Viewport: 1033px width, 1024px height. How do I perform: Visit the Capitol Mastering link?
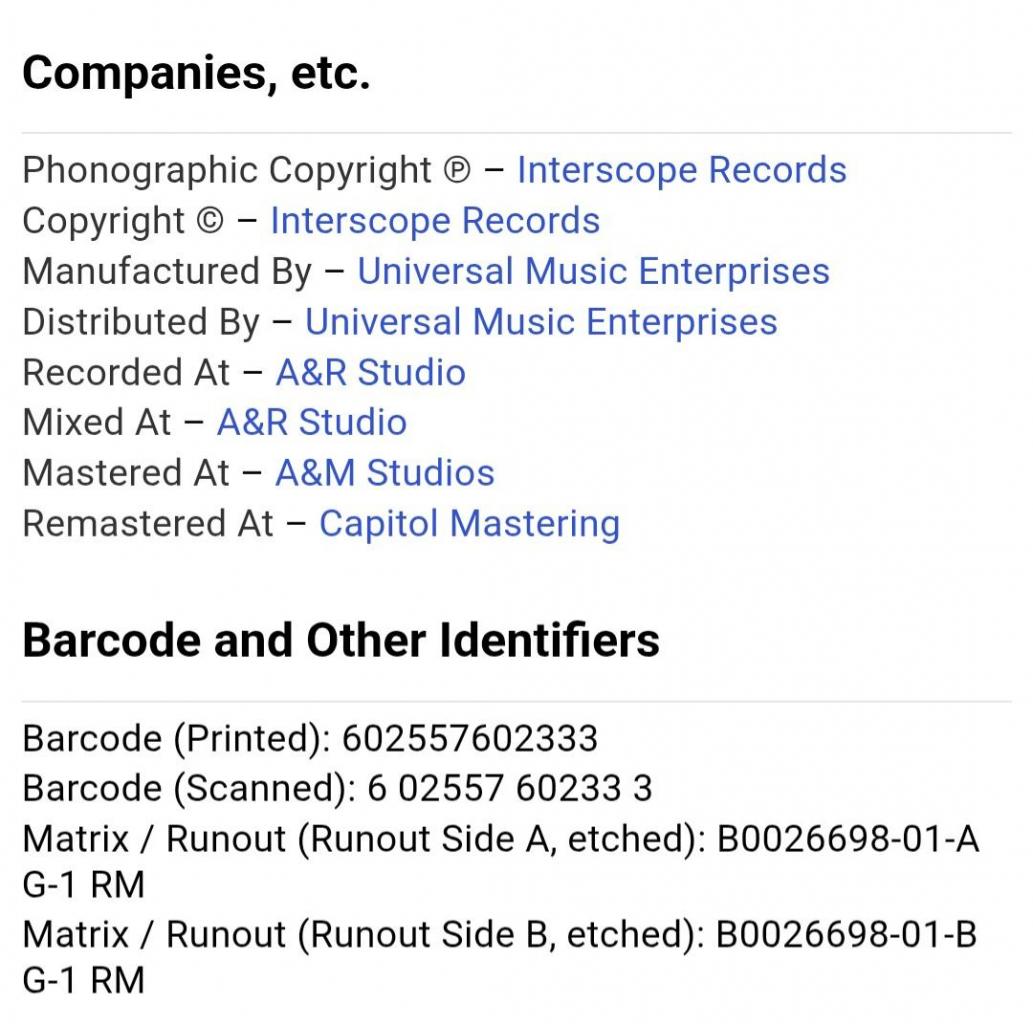coord(469,523)
